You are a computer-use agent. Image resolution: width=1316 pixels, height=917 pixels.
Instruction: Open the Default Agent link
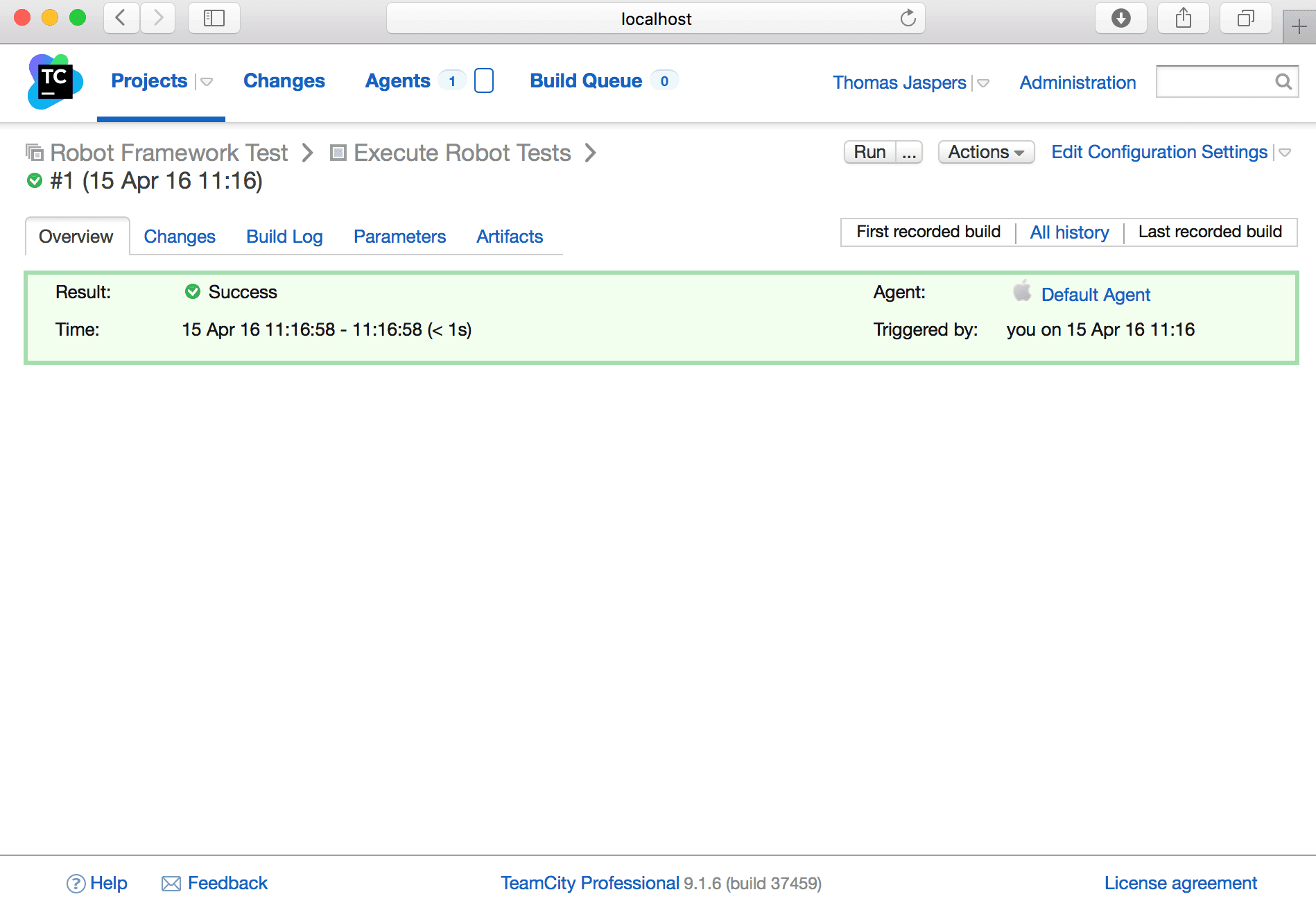[x=1096, y=295]
